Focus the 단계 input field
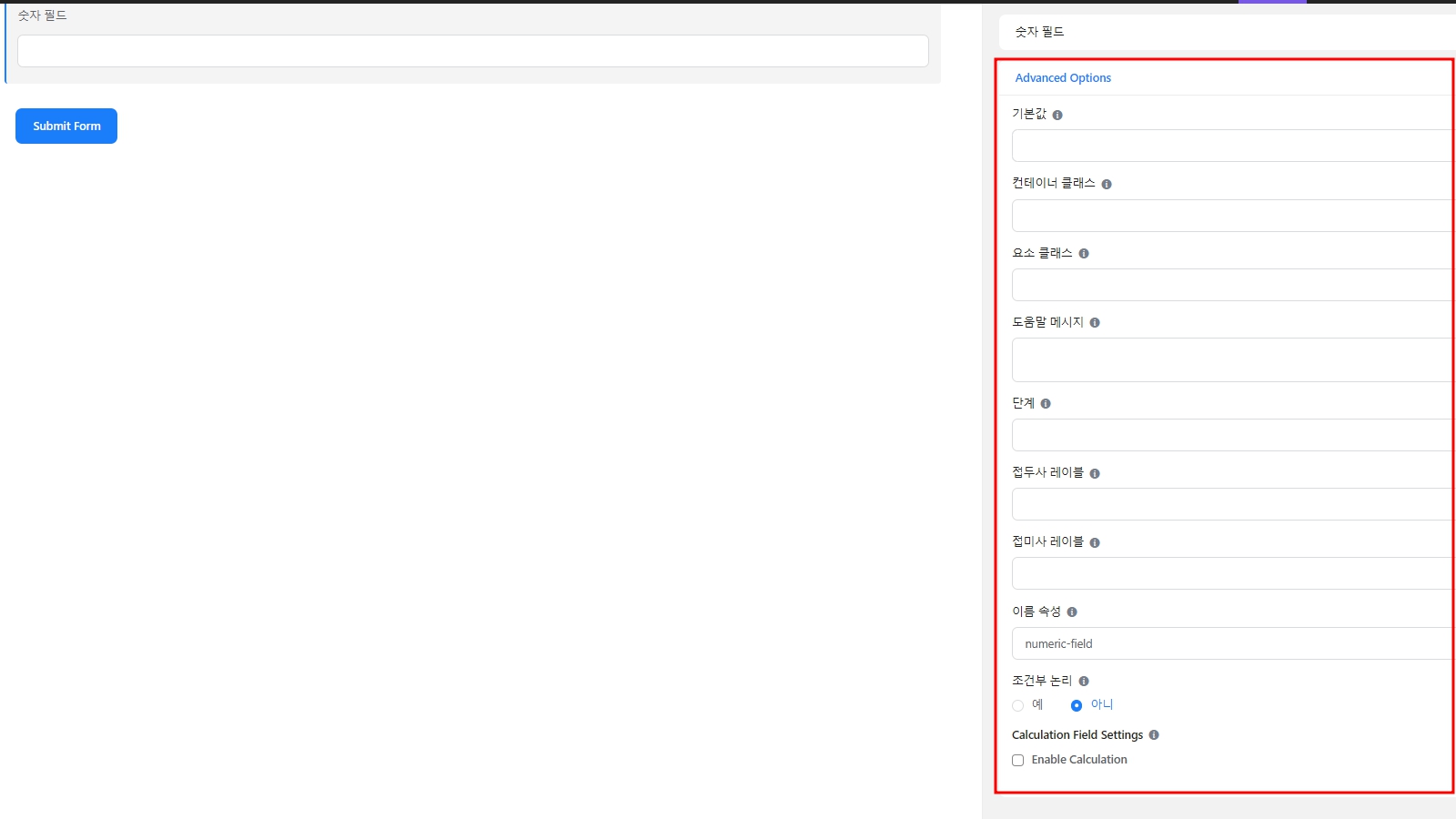 (x=1234, y=435)
